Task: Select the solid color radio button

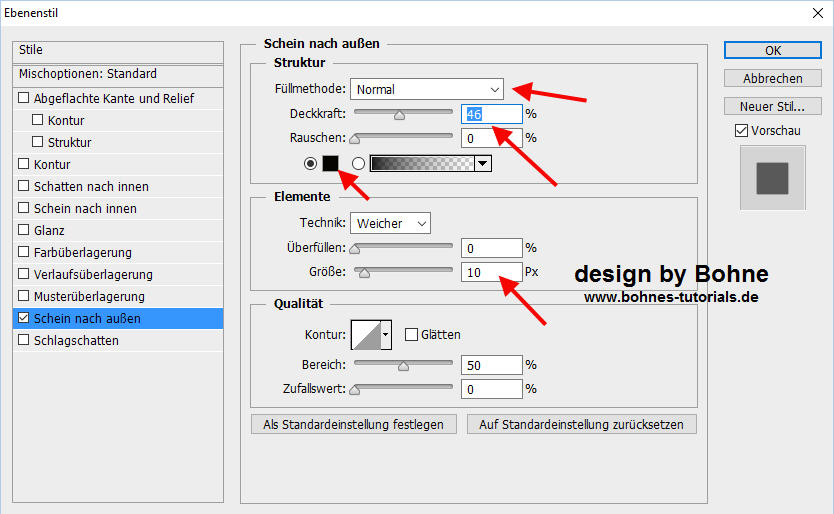Action: click(310, 163)
